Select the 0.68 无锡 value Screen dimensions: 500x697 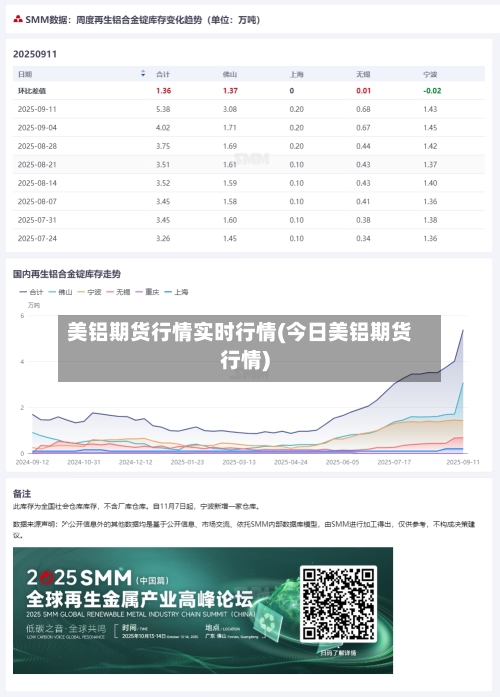point(363,109)
